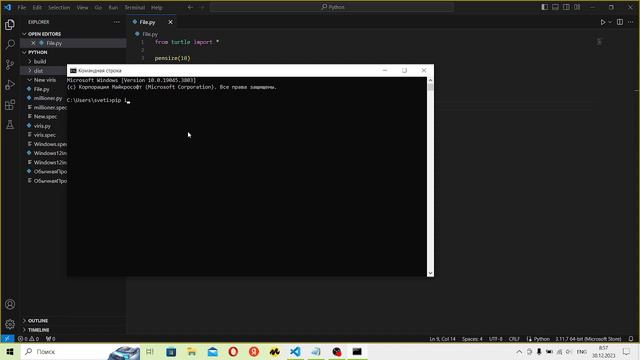Image resolution: width=640 pixels, height=360 pixels.
Task: Open the Customize Layout icon
Action: pos(577,7)
